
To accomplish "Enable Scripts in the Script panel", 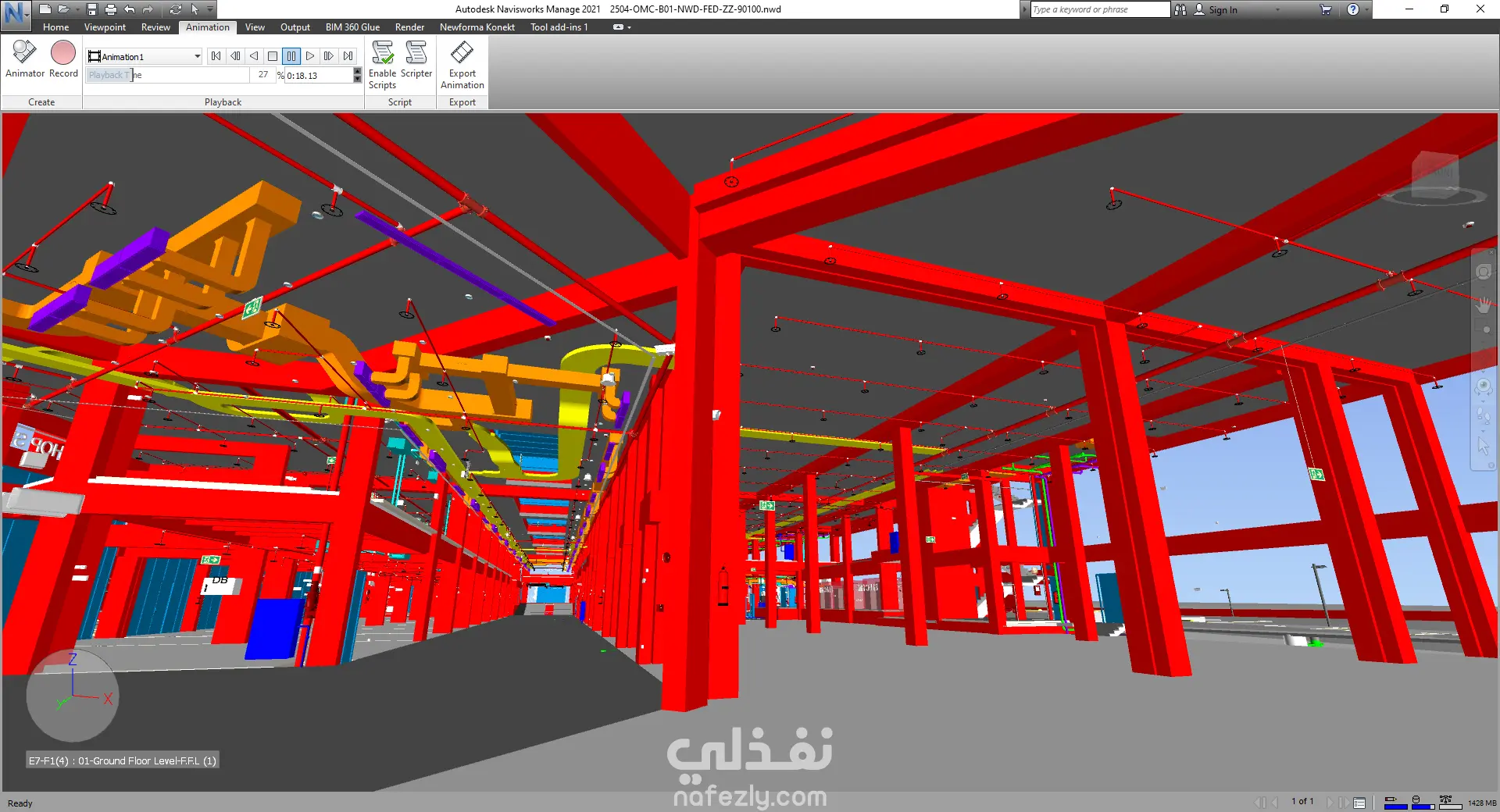I will tap(383, 66).
